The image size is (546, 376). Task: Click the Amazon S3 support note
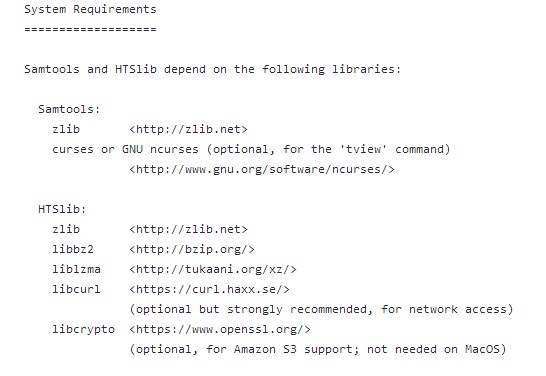tap(318, 350)
